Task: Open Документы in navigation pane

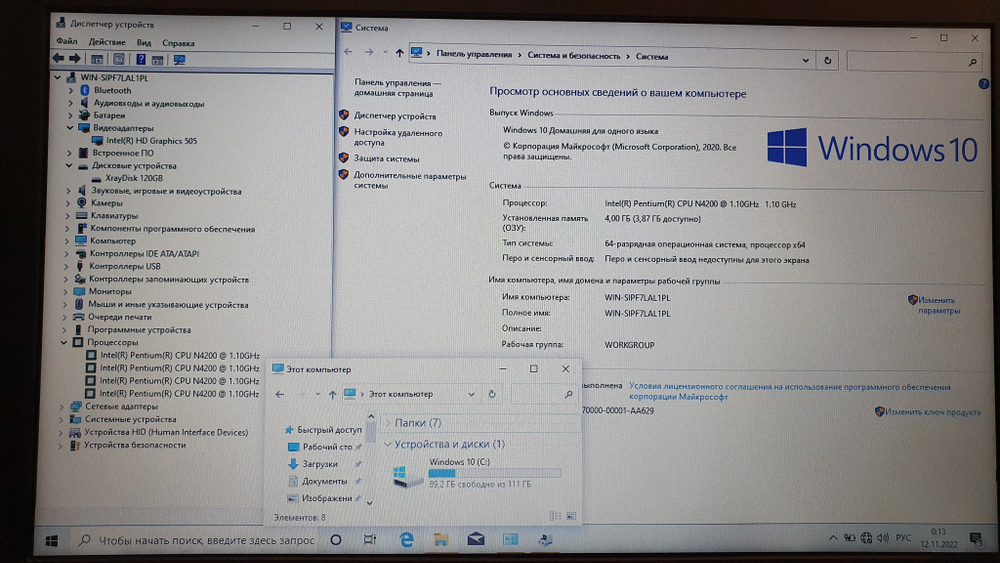Action: pos(324,481)
